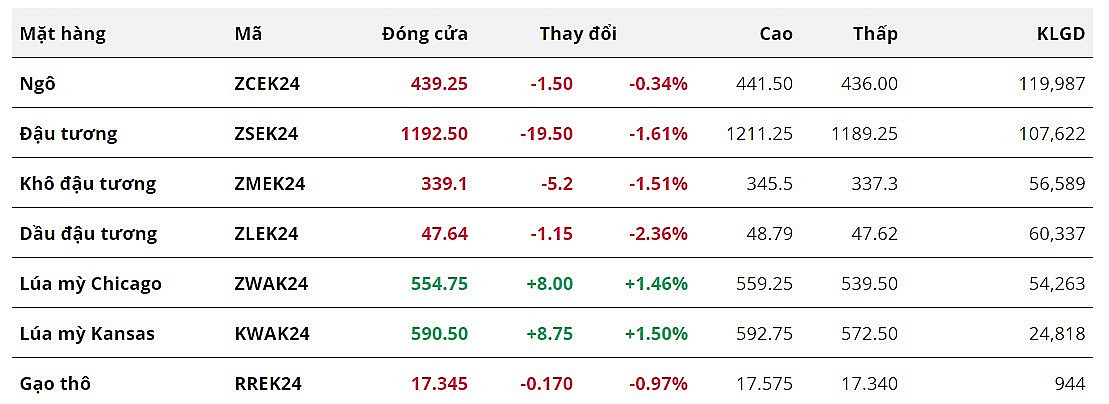
Task: Select Lúa mỳ Chicago row name
Action: point(90,284)
